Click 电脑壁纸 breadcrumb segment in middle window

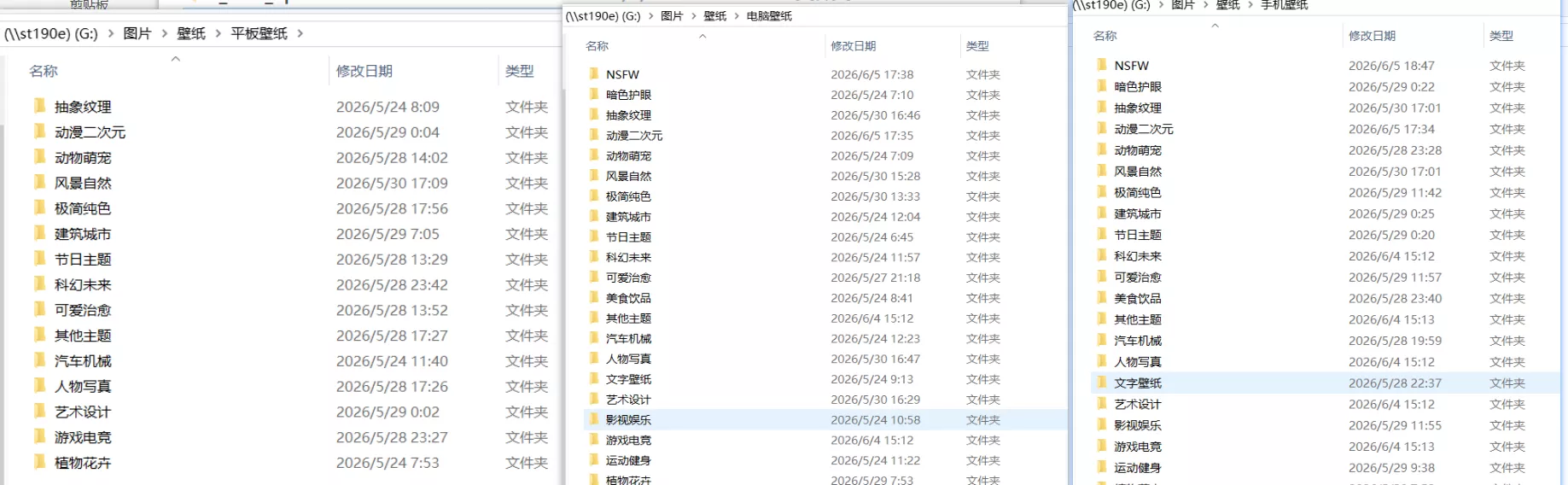tap(769, 15)
